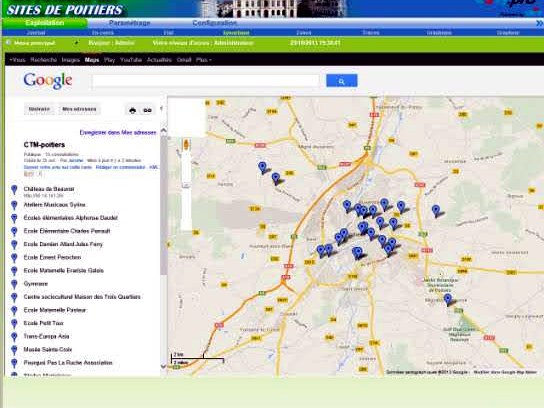Image resolution: width=544 pixels, height=408 pixels.
Task: Click the Gymnase map pin icon in list
Action: pyautogui.click(x=14, y=284)
